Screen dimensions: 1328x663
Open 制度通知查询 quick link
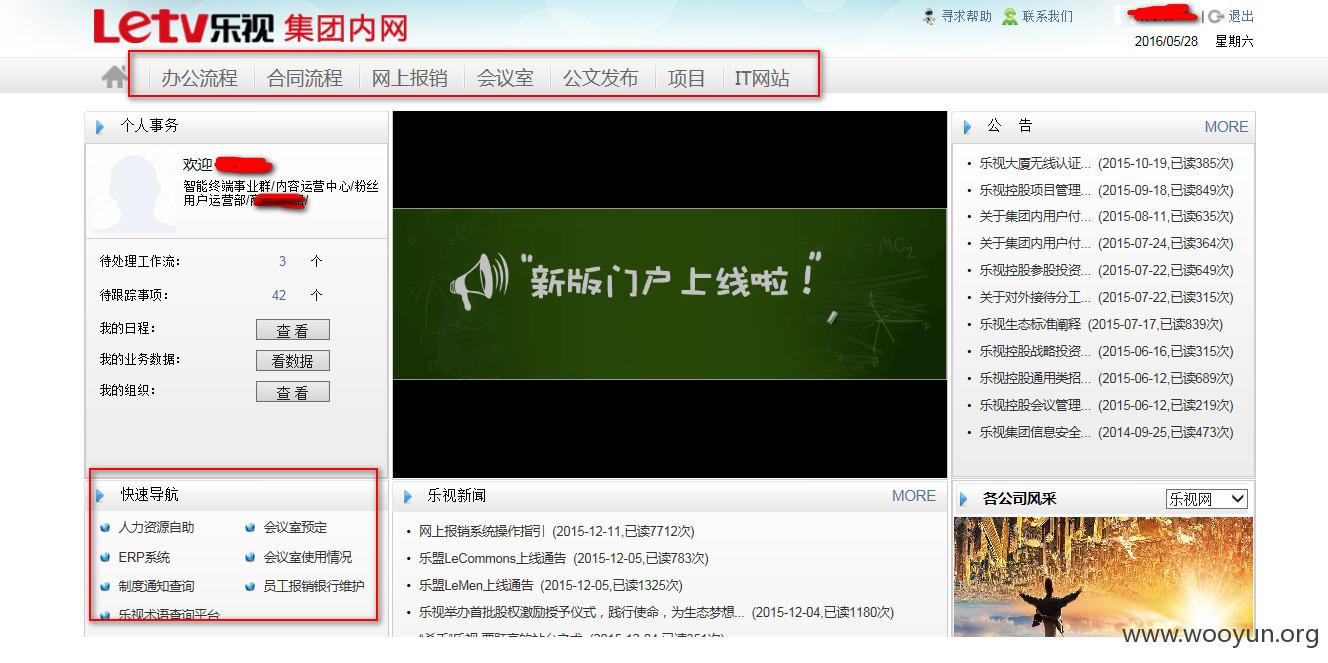tap(156, 587)
